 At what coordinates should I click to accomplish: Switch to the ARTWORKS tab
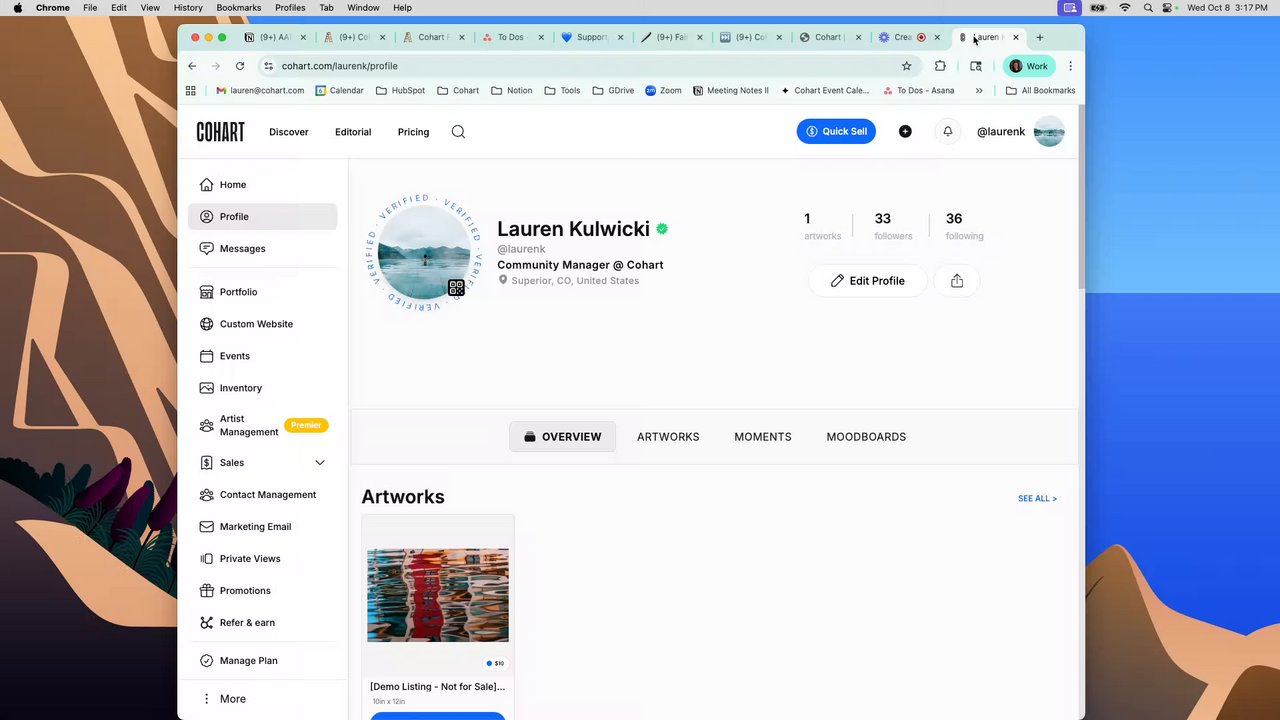click(668, 437)
